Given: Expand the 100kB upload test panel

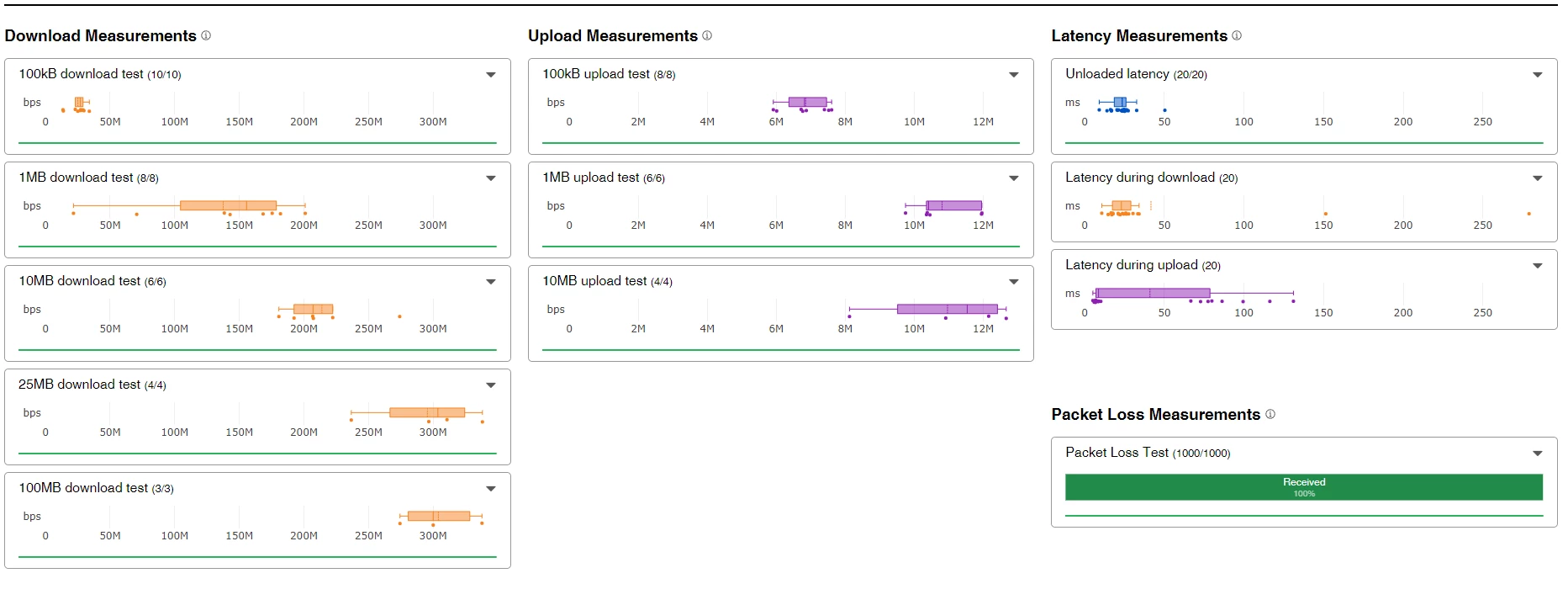Looking at the screenshot, I should click(x=1014, y=75).
